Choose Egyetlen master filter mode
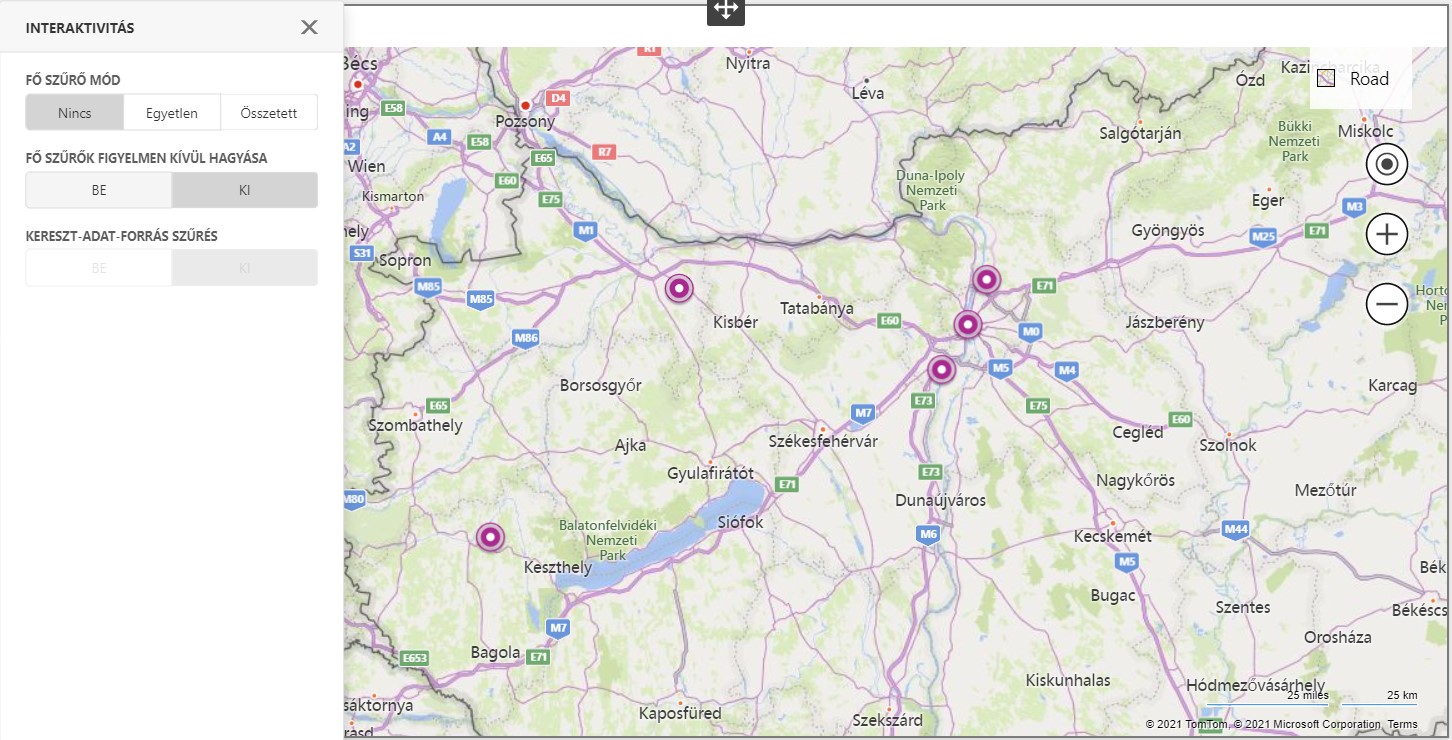Screen dimensions: 1452x740 172,113
